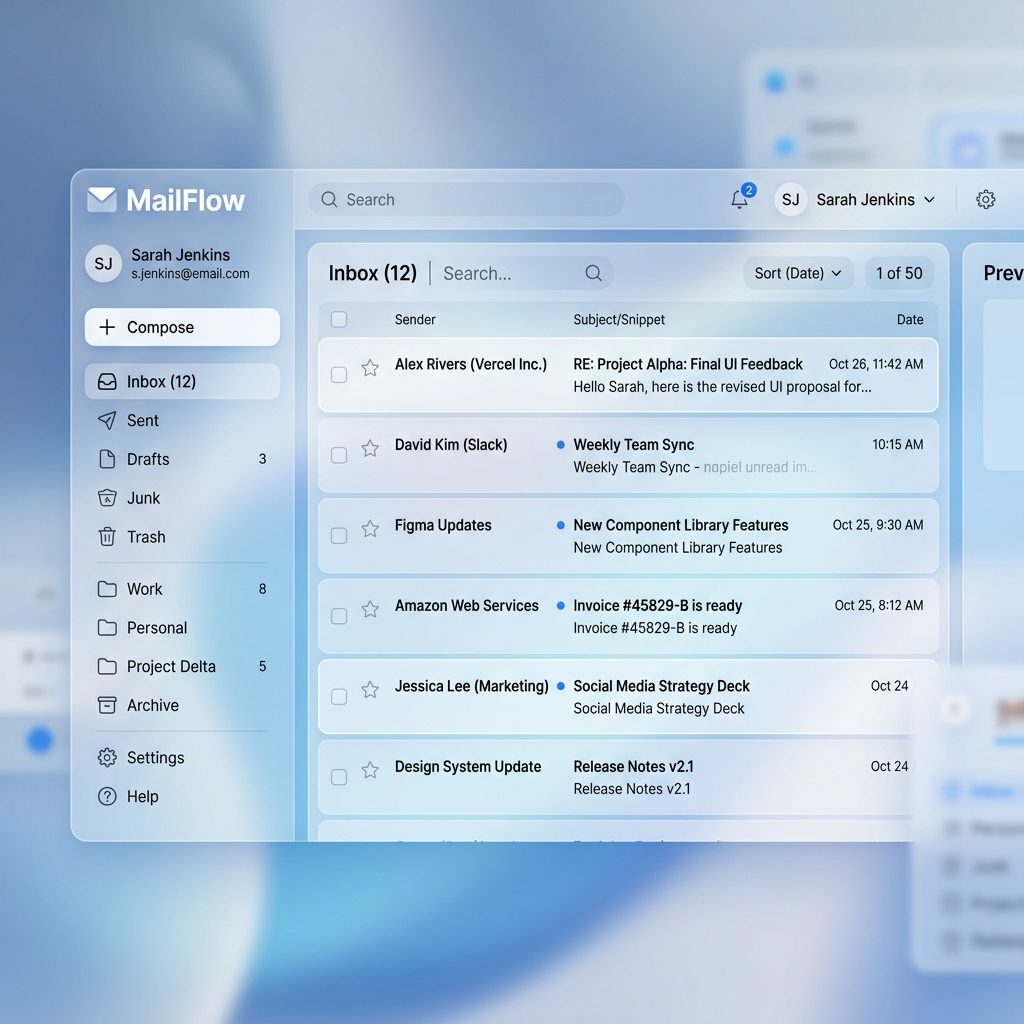Star the Amazon Web Services email
The width and height of the screenshot is (1024, 1024).
click(x=370, y=609)
